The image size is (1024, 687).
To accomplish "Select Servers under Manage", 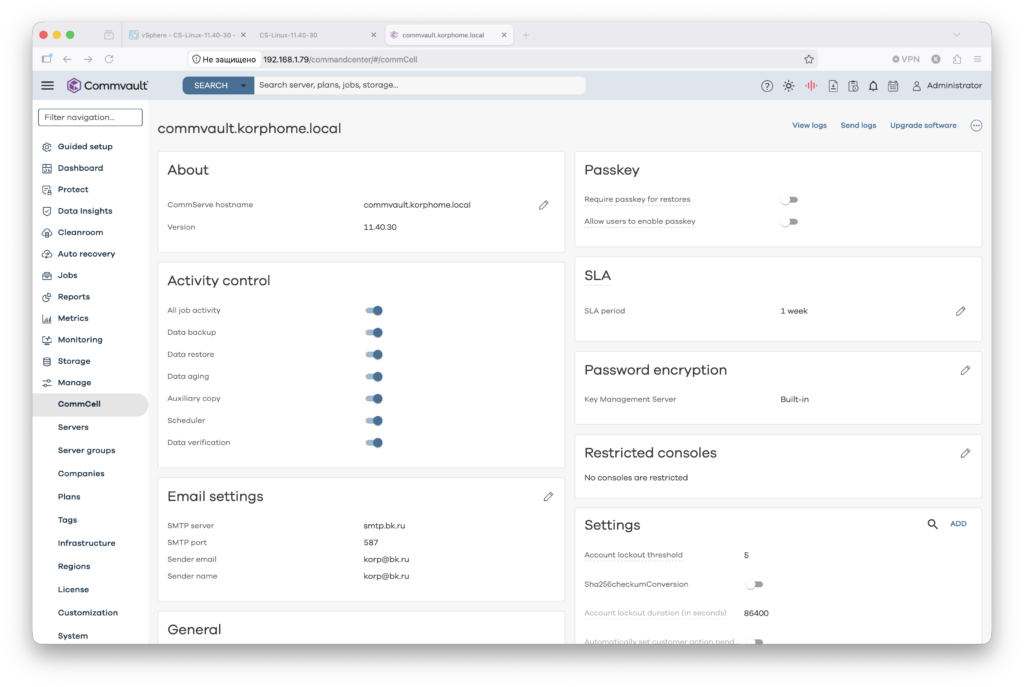I will point(72,428).
